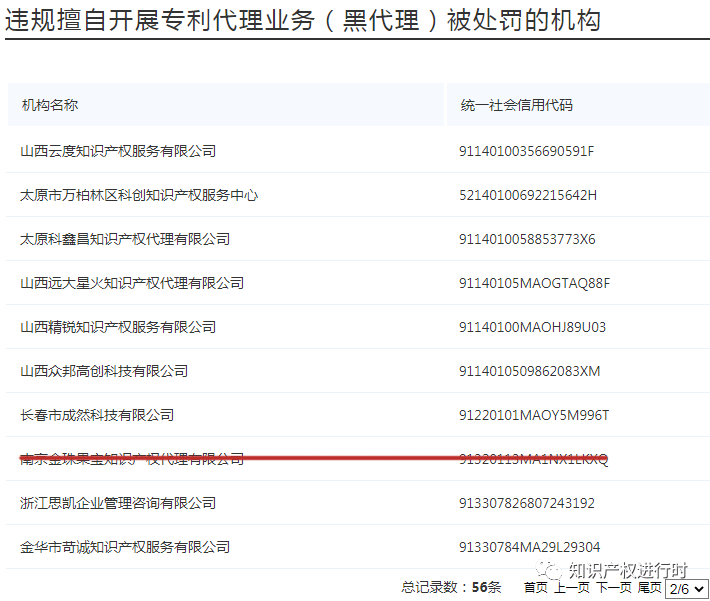Select the 山西云度知识产权服务有限公司 row
The width and height of the screenshot is (710, 601).
coord(118,151)
